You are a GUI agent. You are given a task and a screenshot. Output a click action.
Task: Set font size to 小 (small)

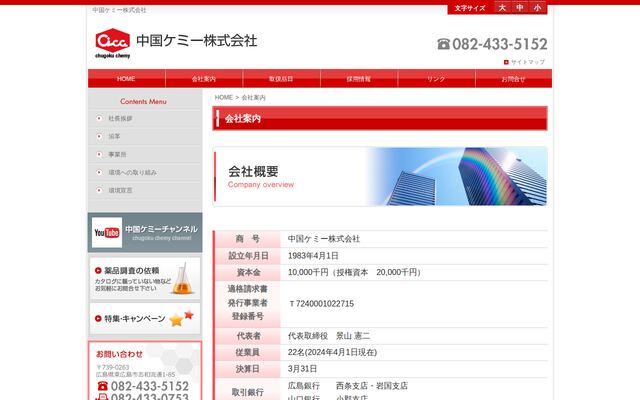[x=538, y=8]
